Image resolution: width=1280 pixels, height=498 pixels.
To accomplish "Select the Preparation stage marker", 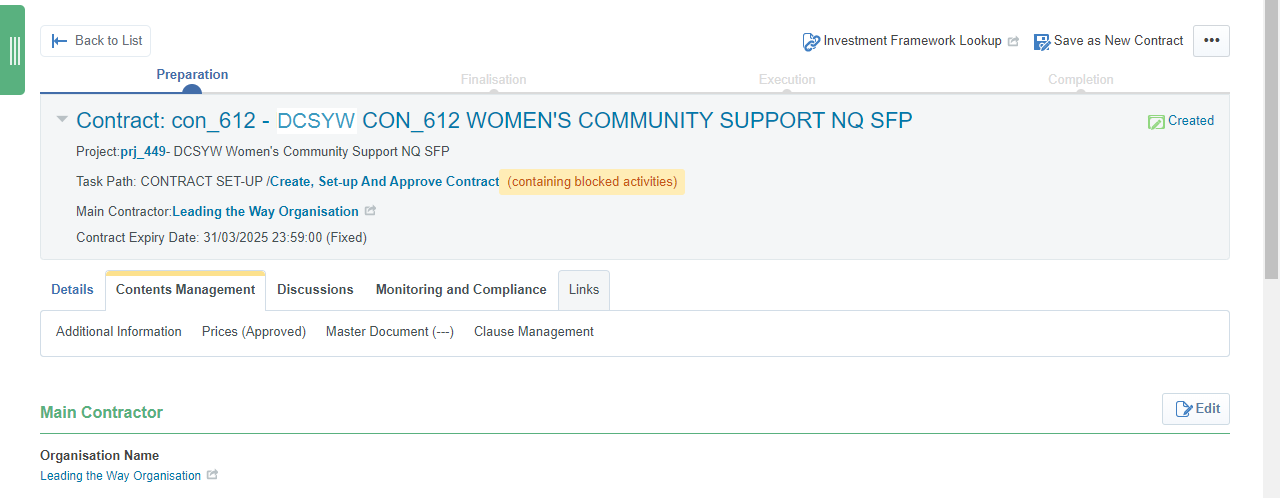I will pos(192,90).
